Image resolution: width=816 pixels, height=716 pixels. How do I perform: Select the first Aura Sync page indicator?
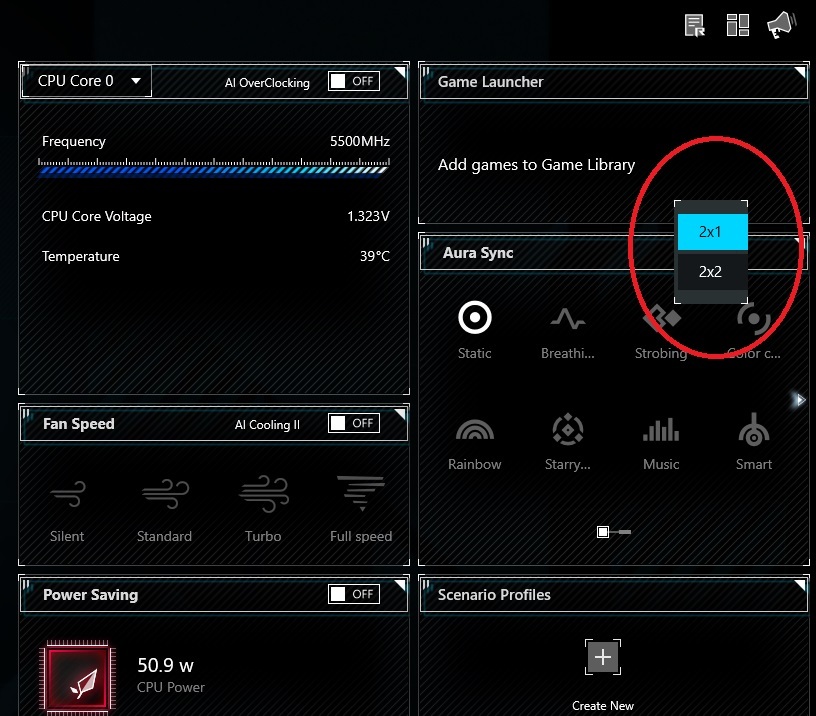pyautogui.click(x=603, y=532)
